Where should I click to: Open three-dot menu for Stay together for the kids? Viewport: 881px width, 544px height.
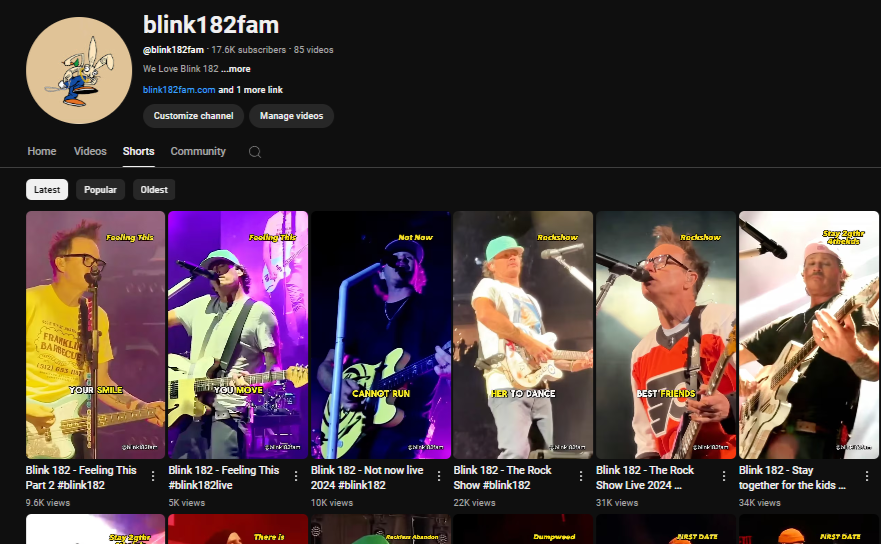(x=866, y=476)
